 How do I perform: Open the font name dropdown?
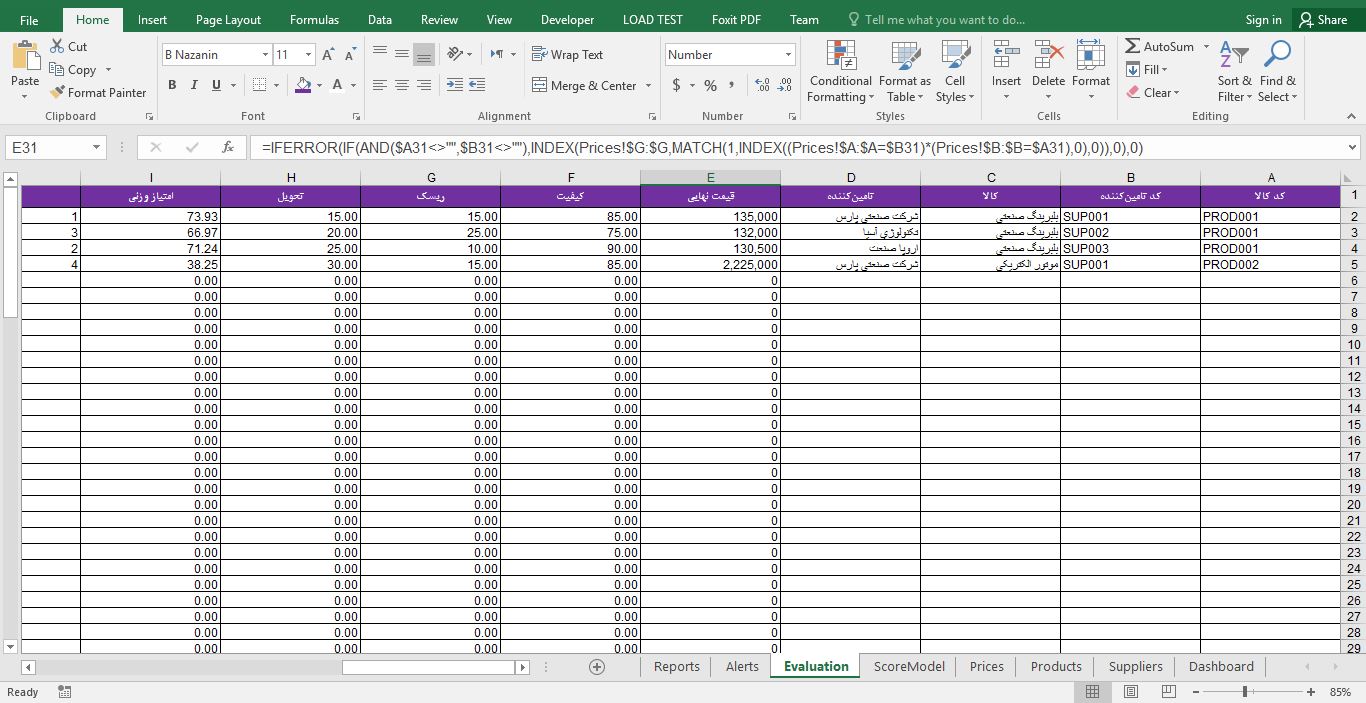point(265,55)
